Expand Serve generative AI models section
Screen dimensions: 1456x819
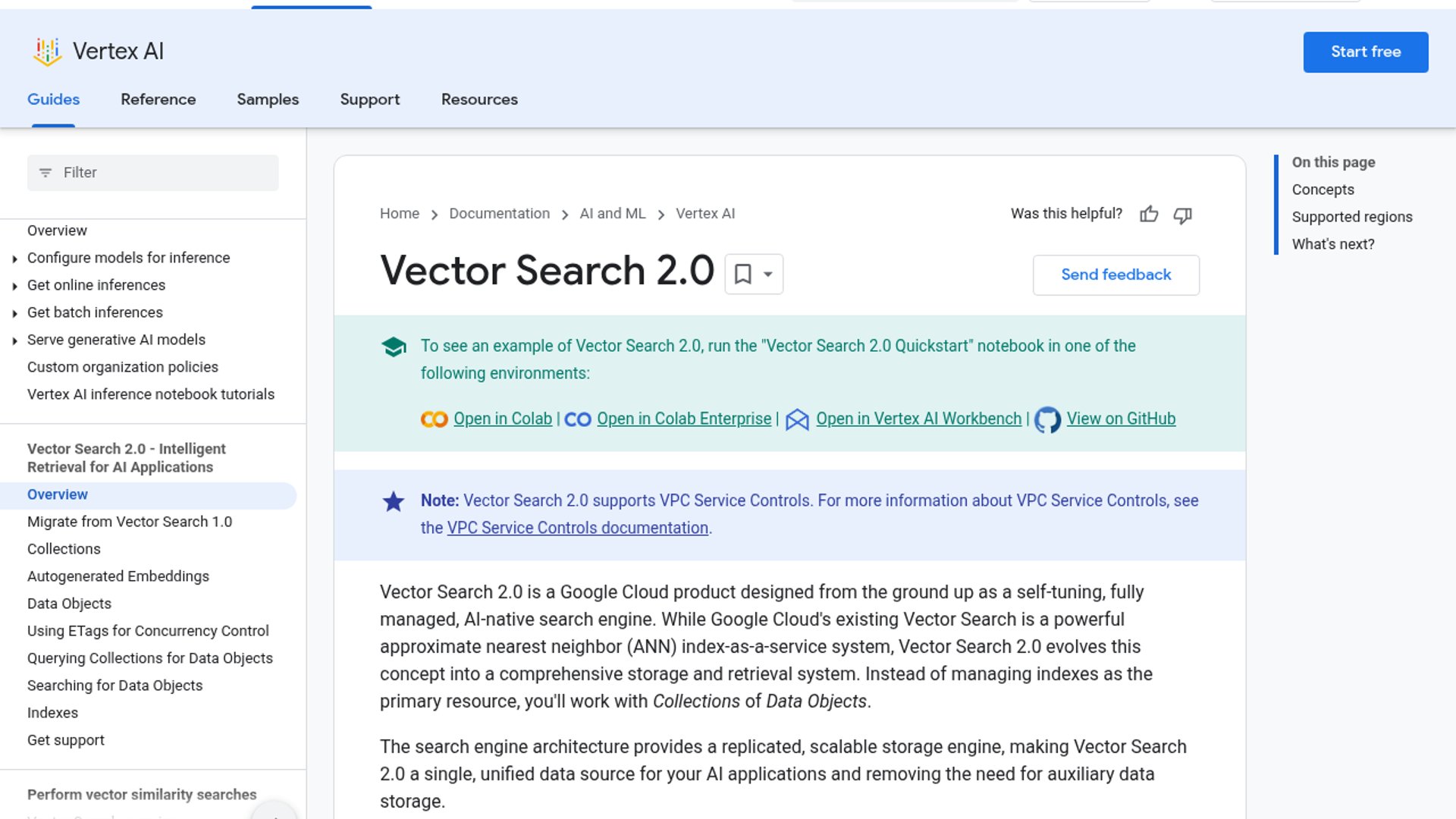point(15,340)
